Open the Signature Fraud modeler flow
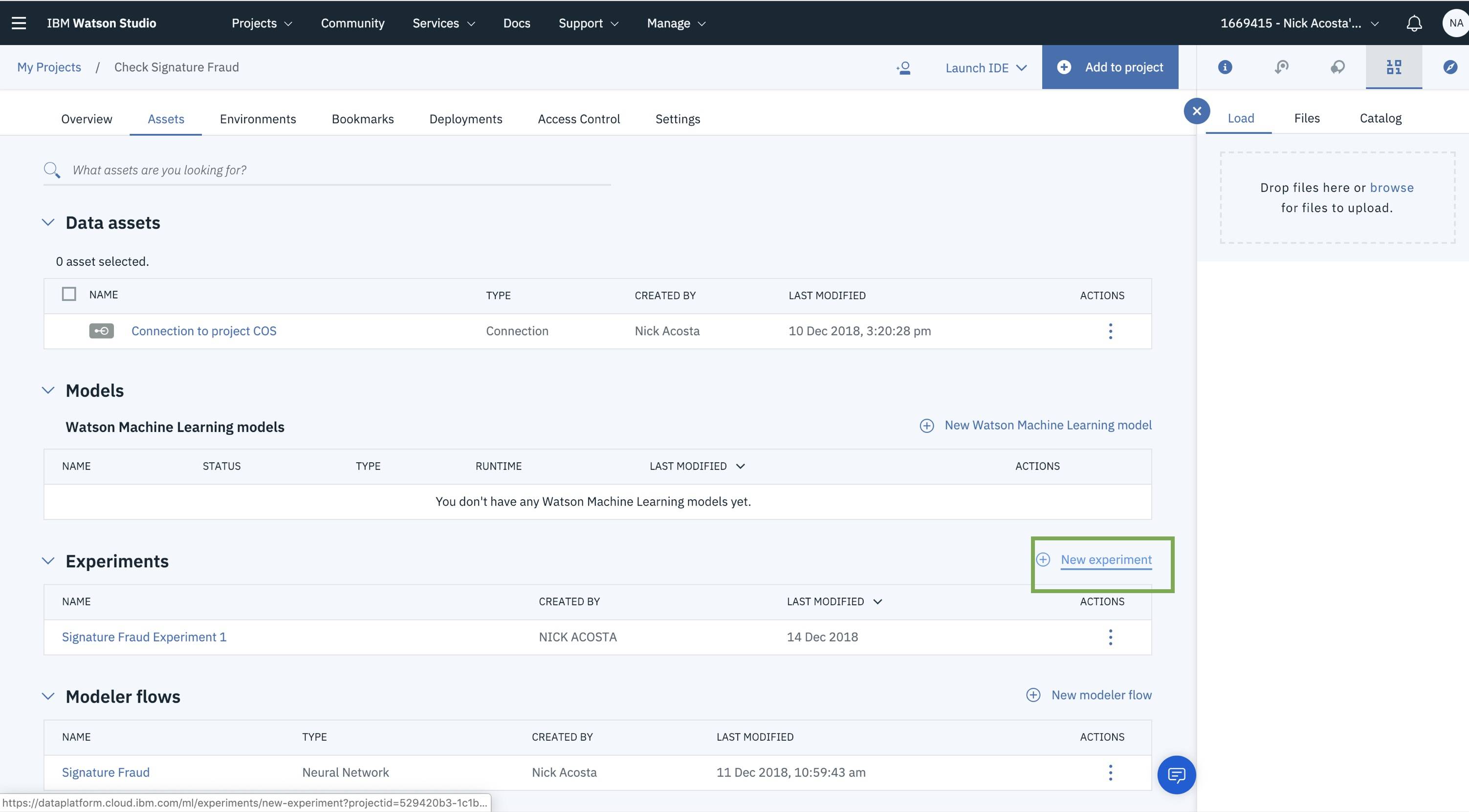Screen dimensions: 1469x812 coord(106,772)
